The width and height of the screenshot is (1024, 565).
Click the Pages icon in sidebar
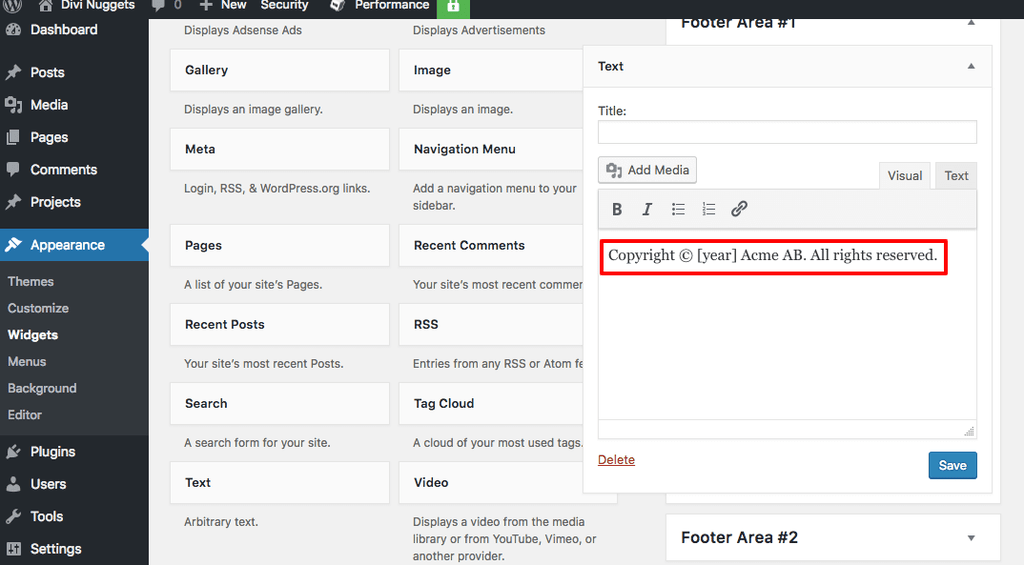tap(13, 137)
